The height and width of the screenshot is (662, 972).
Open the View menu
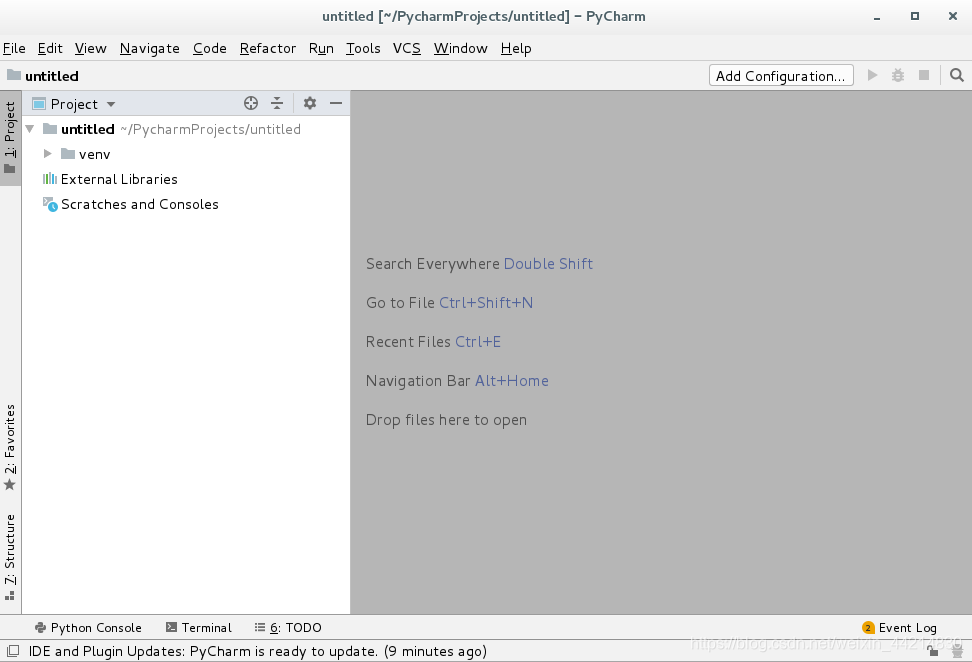91,48
